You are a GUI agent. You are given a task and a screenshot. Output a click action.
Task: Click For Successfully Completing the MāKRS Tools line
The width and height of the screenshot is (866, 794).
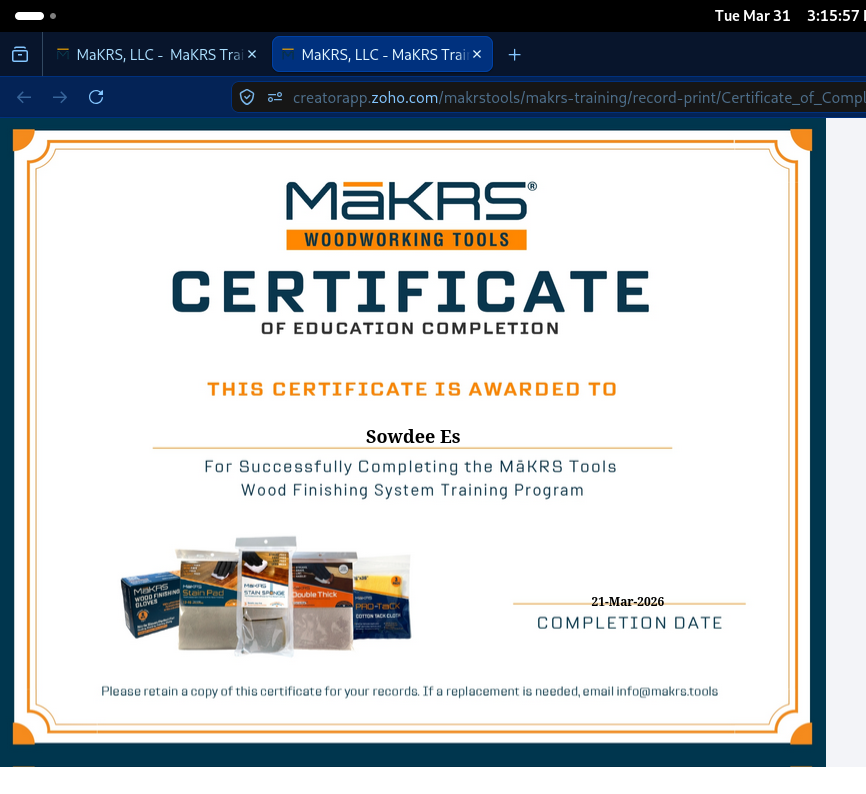(x=410, y=467)
